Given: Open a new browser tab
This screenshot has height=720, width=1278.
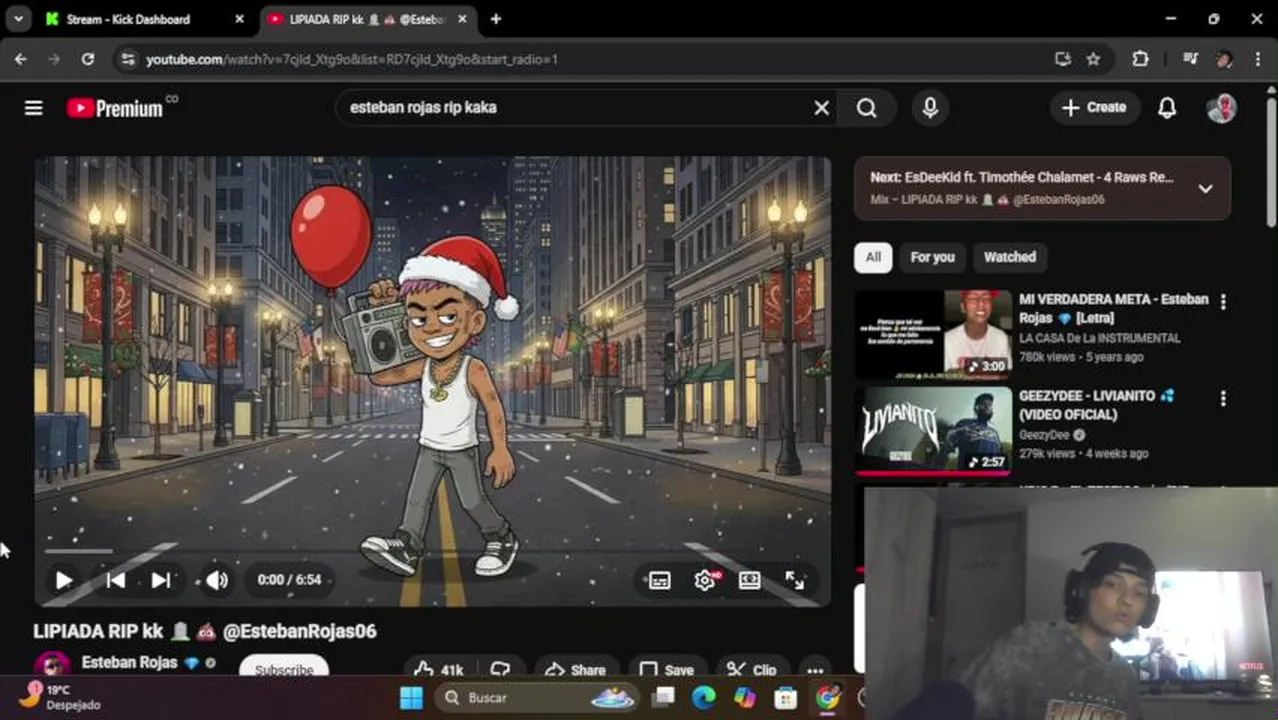Looking at the screenshot, I should pyautogui.click(x=496, y=19).
